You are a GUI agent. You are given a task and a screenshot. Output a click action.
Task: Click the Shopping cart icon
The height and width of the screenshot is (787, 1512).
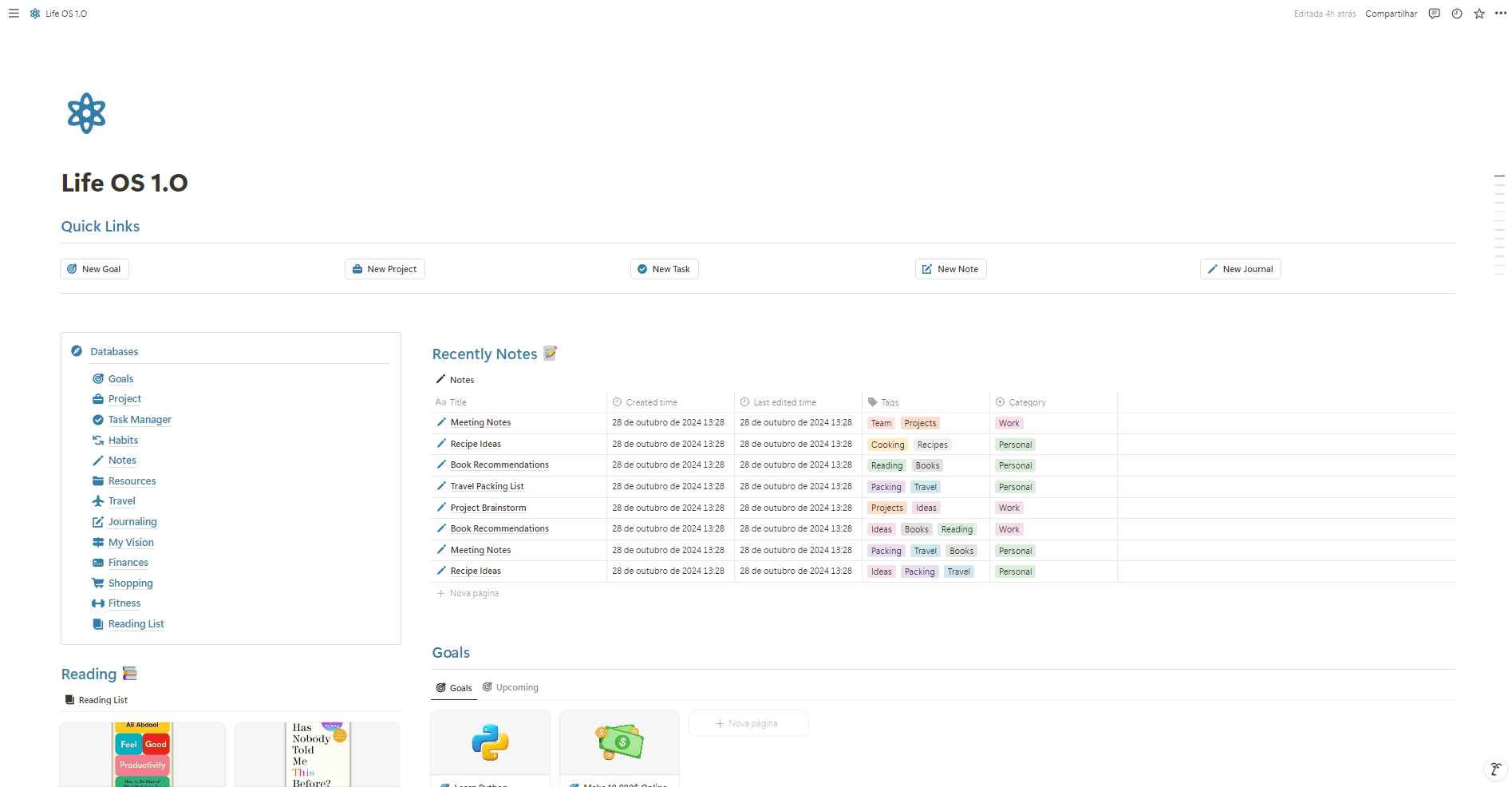98,583
